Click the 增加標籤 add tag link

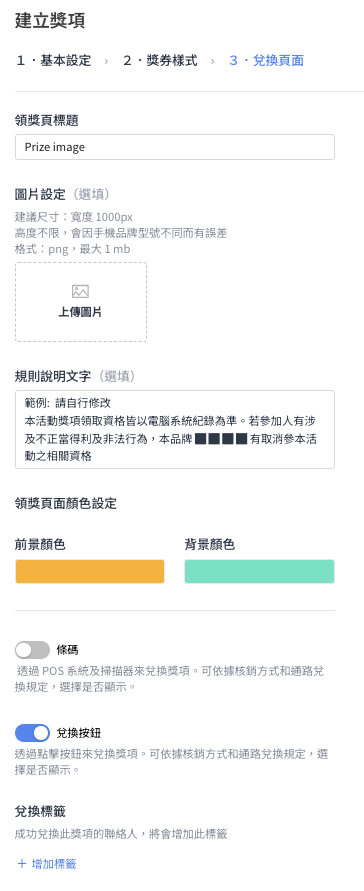[47, 864]
